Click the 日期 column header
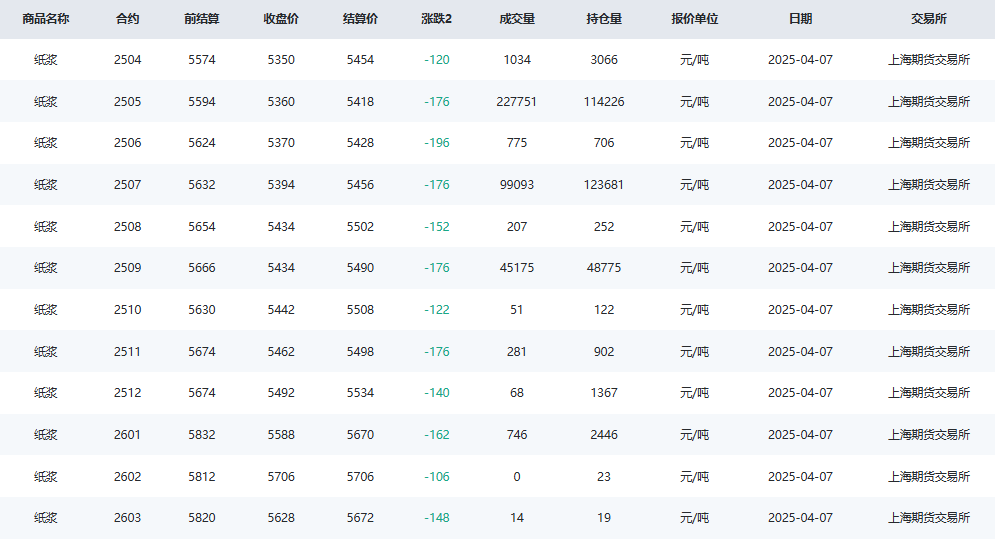995x545 pixels. click(800, 19)
